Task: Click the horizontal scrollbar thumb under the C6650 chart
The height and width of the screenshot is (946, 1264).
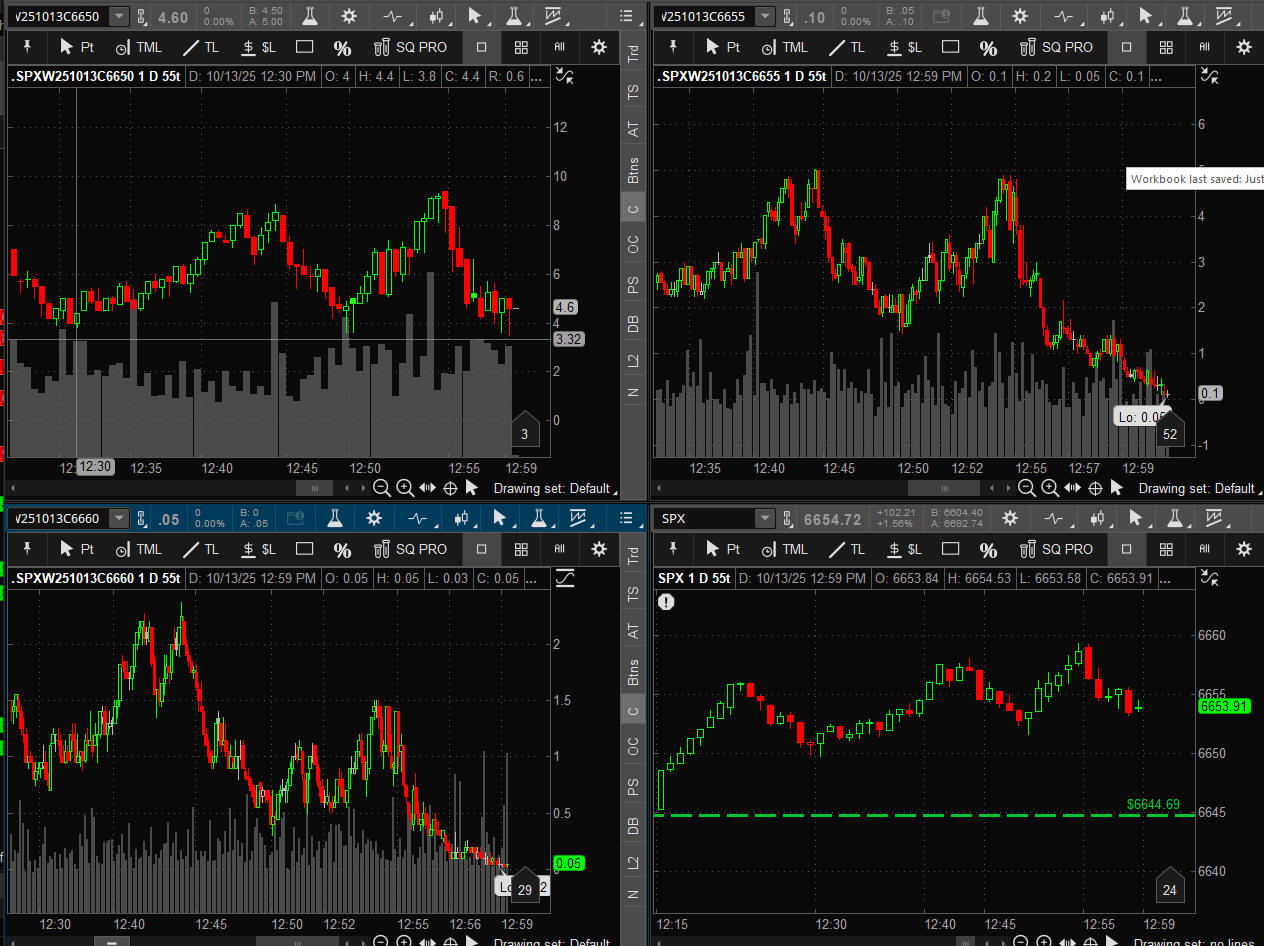Action: [314, 488]
